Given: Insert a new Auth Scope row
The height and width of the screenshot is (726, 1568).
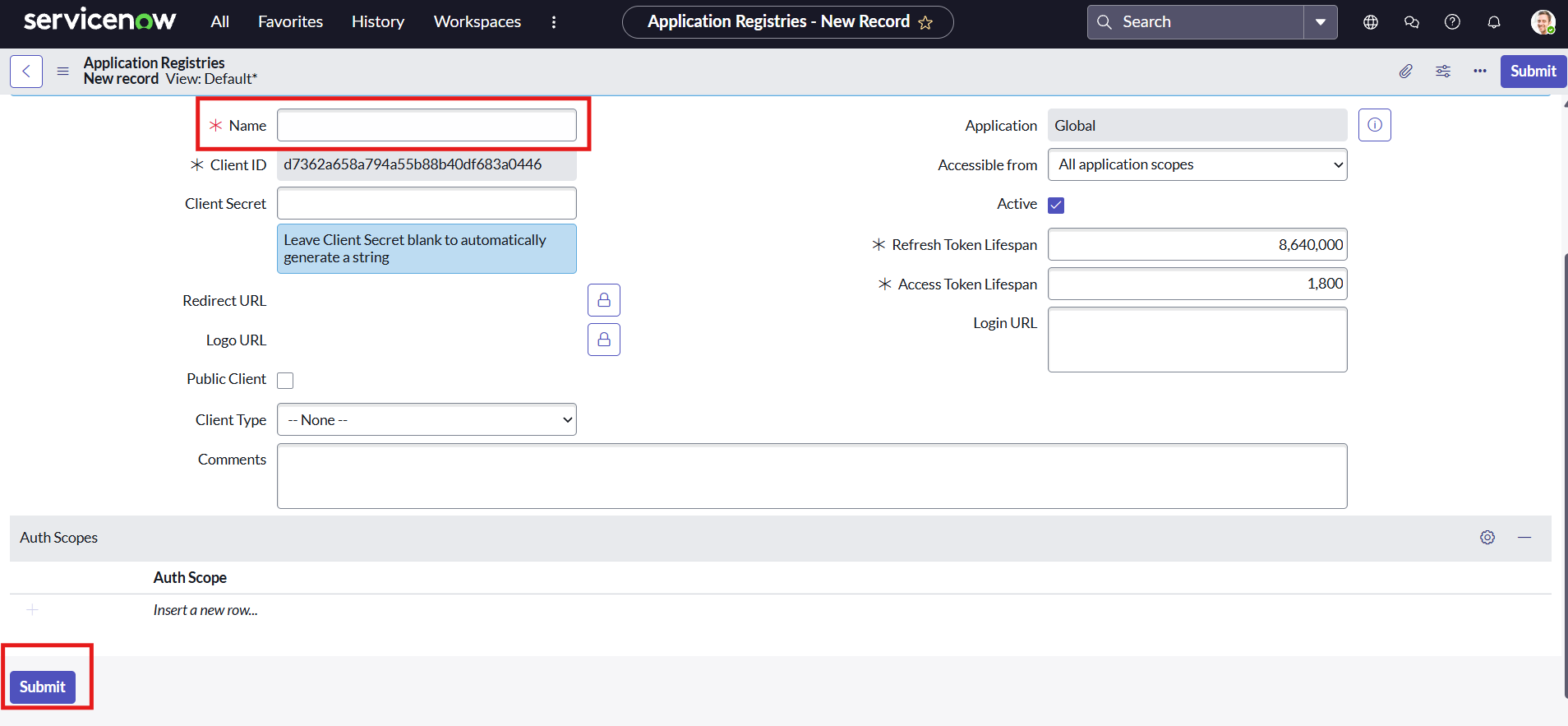Looking at the screenshot, I should (205, 610).
